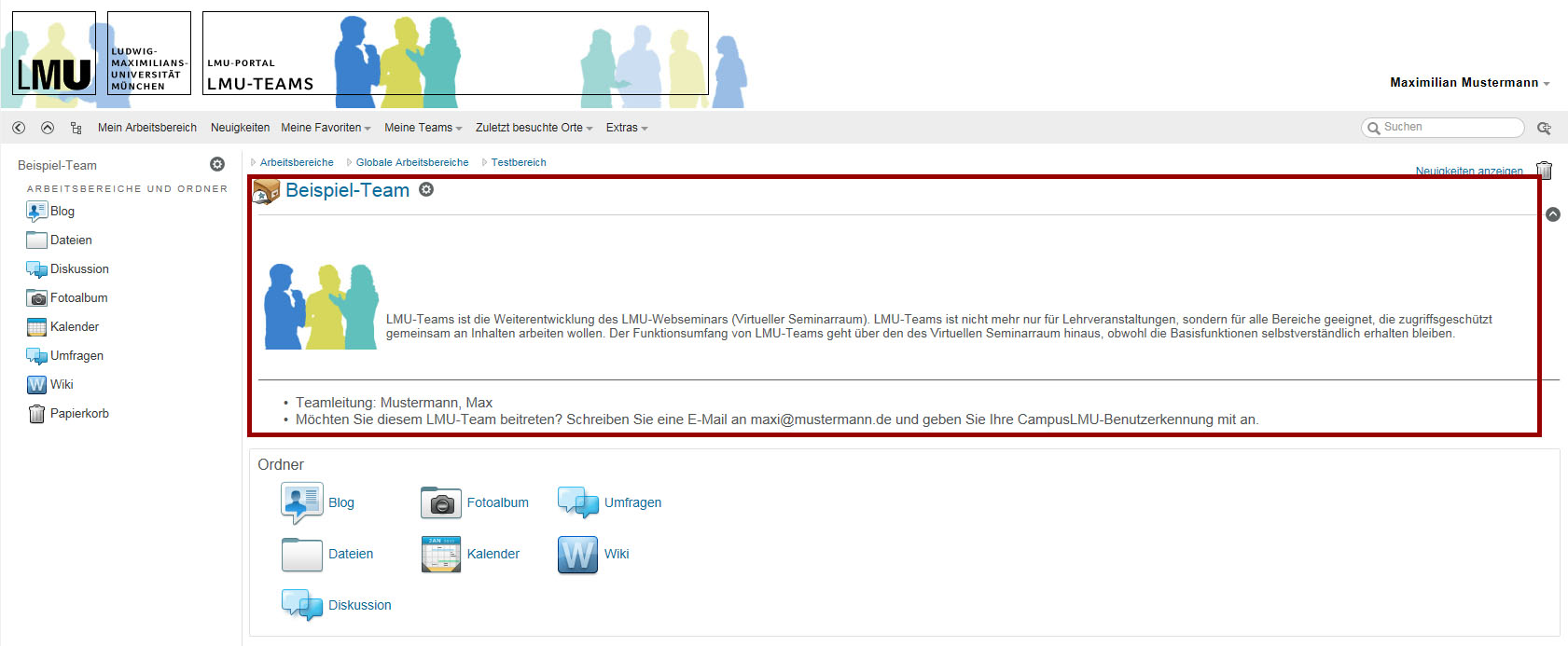
Task: Click the Neuigkeiten anzeigen link
Action: point(1469,171)
